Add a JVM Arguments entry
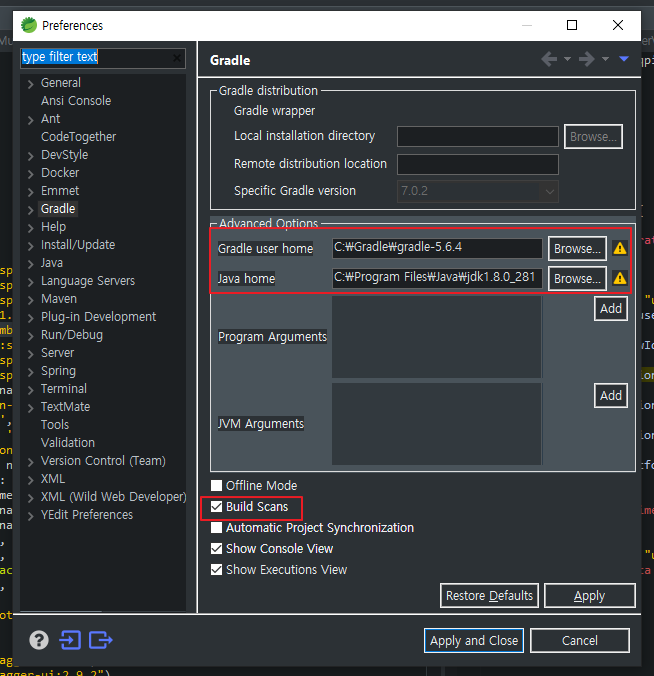The width and height of the screenshot is (654, 676). (610, 395)
